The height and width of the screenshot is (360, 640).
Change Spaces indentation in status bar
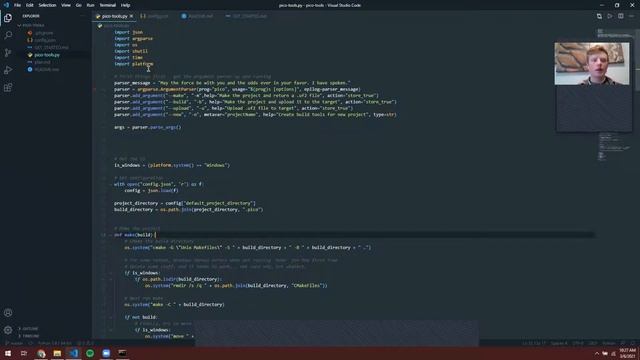(559, 343)
